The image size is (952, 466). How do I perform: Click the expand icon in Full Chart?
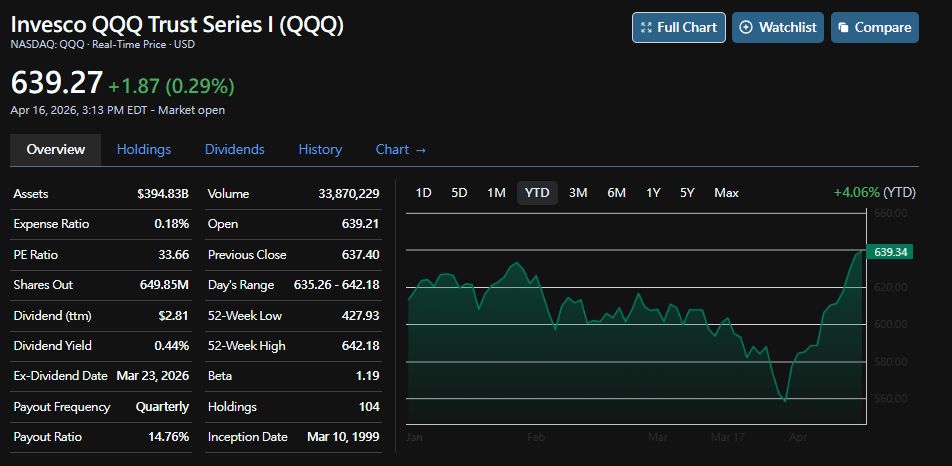coord(646,28)
